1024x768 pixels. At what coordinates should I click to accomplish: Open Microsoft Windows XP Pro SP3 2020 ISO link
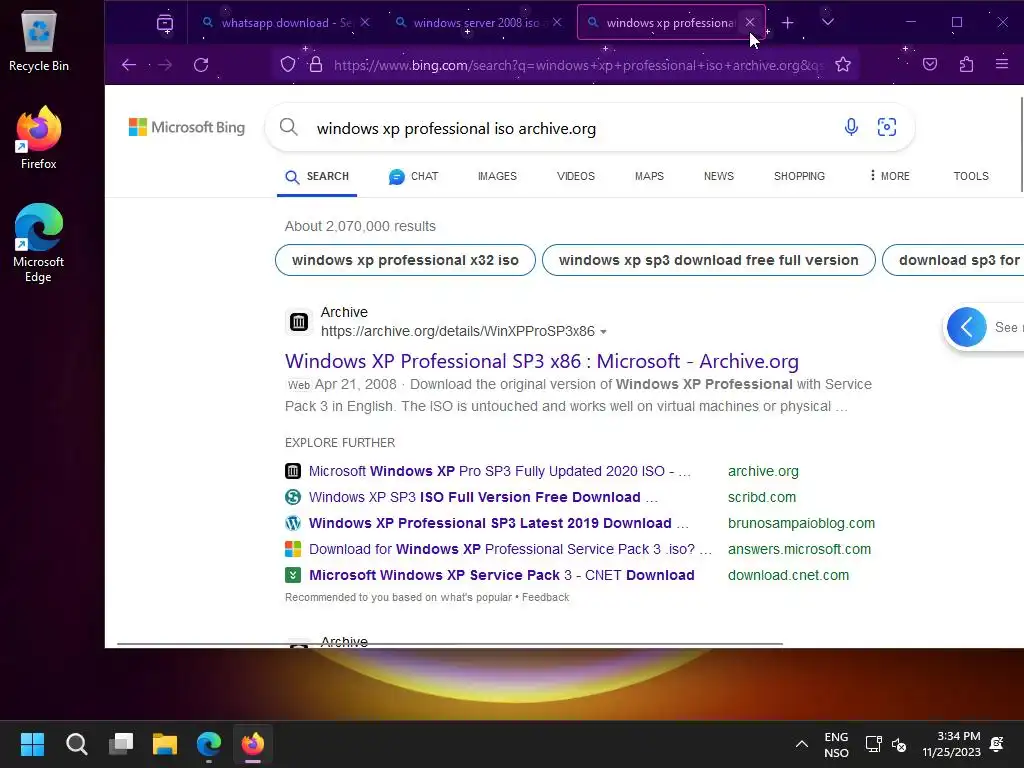[500, 472]
